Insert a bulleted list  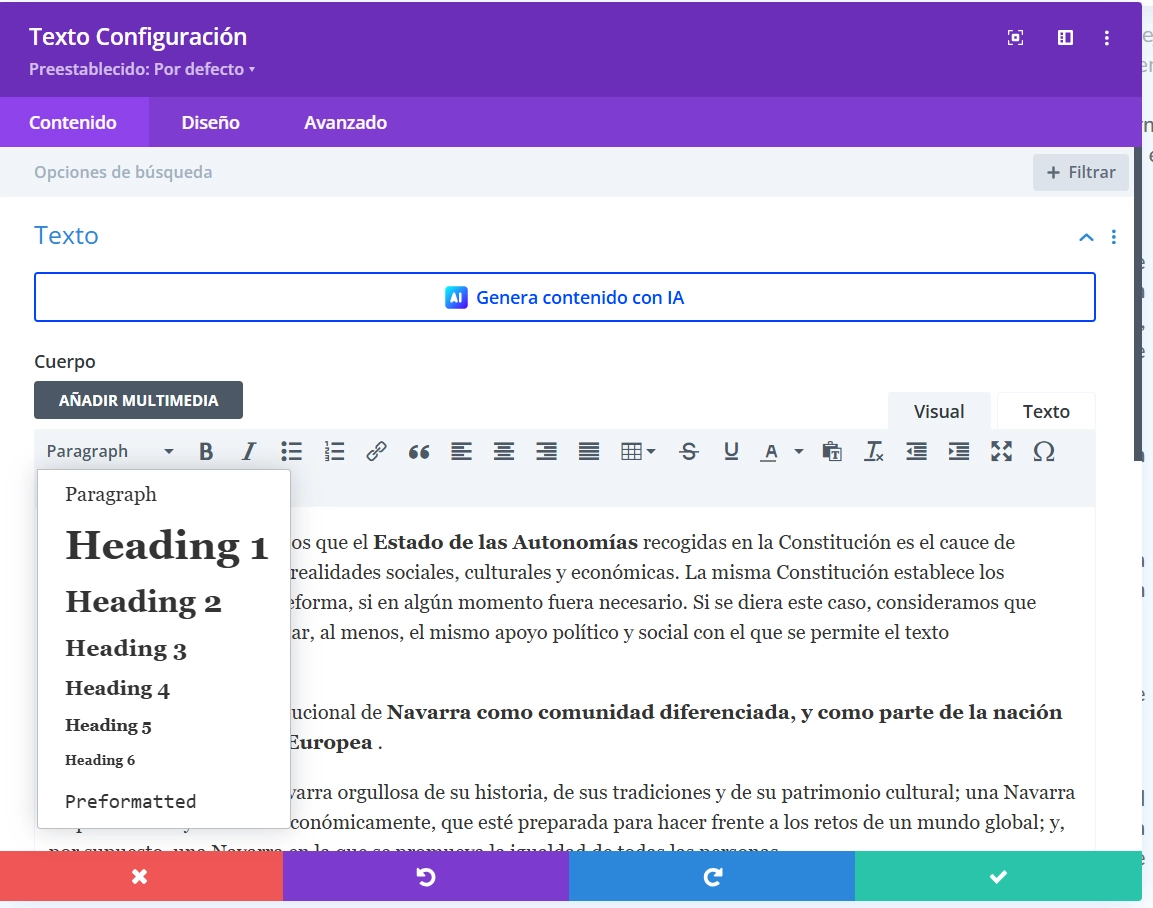291,451
